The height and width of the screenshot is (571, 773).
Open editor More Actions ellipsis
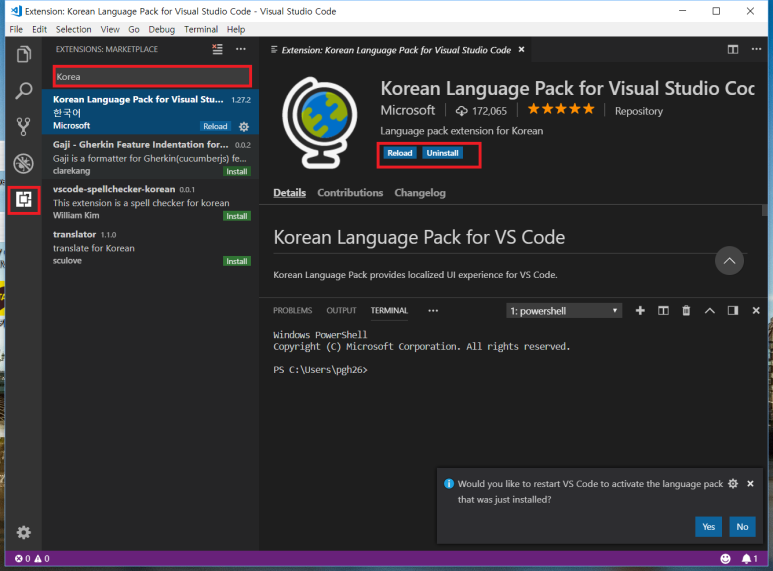tap(756, 49)
